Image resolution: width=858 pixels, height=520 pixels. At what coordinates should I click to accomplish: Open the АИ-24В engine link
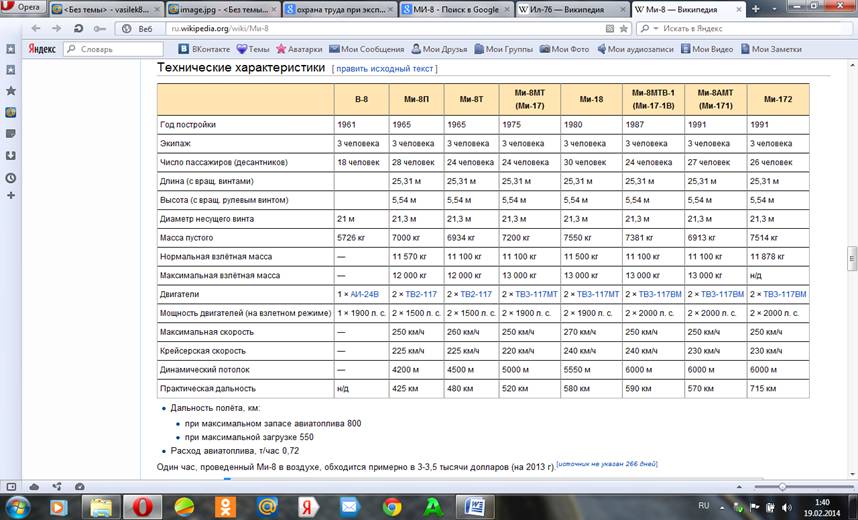tap(364, 294)
